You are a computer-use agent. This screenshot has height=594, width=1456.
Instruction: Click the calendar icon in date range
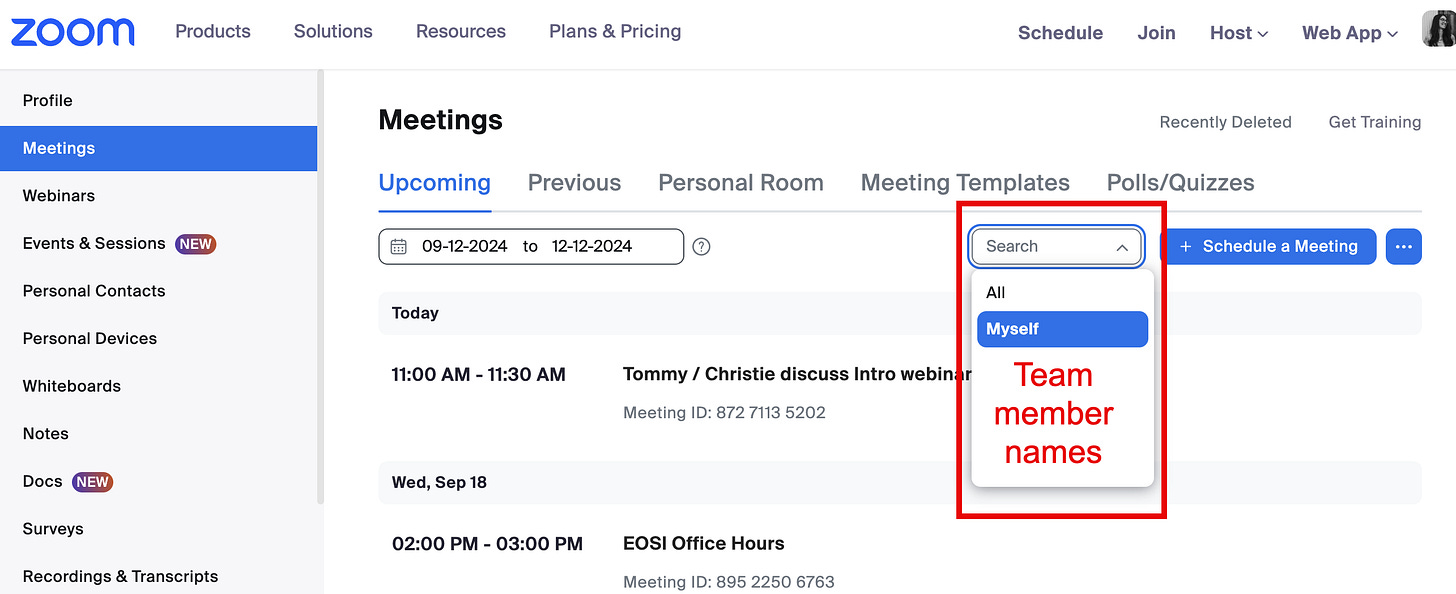tap(398, 246)
